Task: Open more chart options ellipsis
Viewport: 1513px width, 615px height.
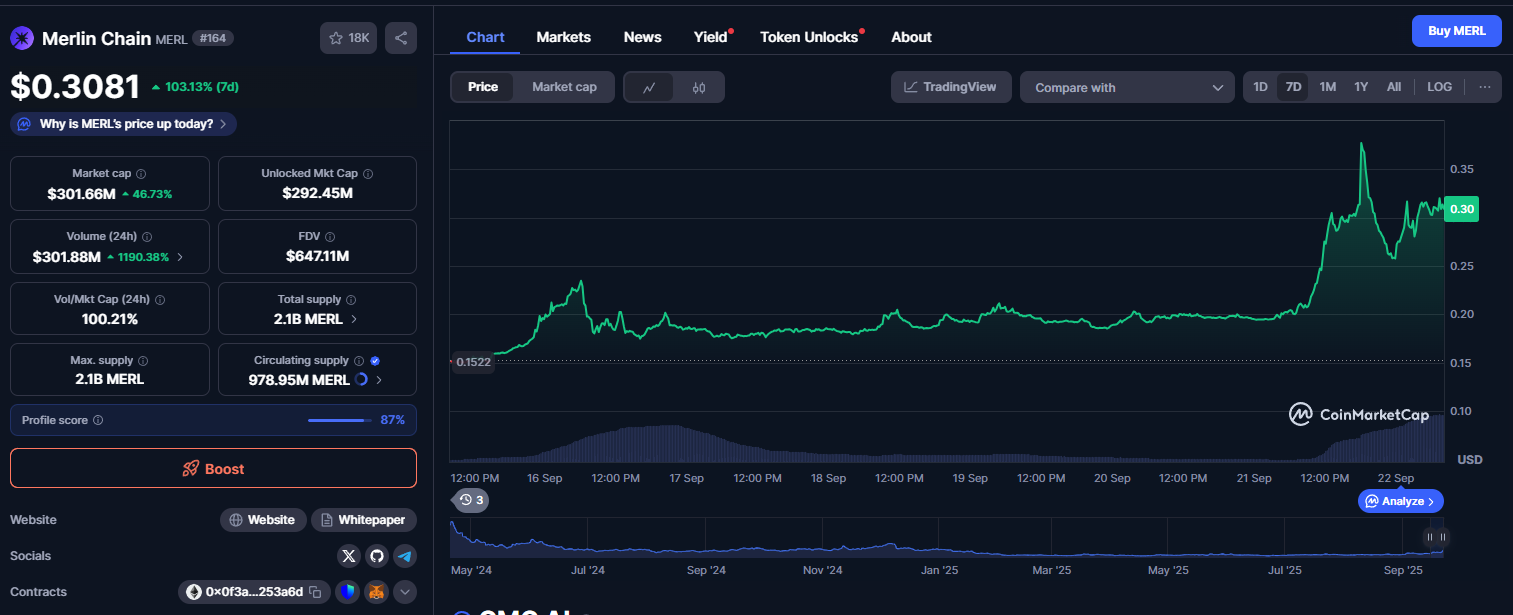Action: 1484,87
